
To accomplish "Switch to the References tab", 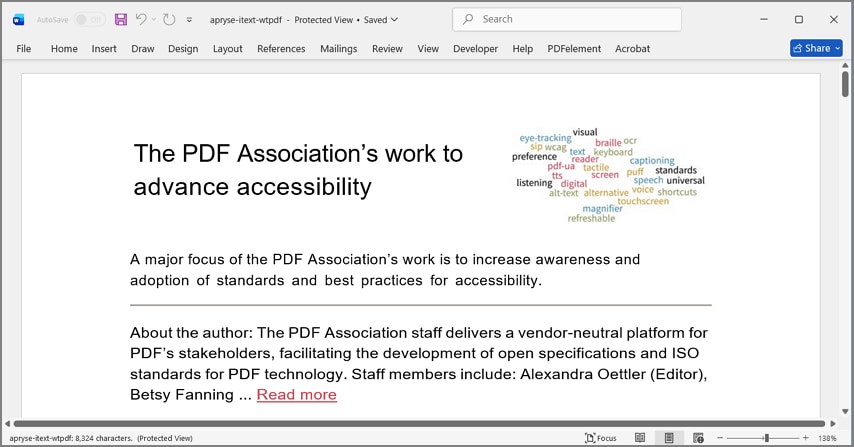I will 281,48.
